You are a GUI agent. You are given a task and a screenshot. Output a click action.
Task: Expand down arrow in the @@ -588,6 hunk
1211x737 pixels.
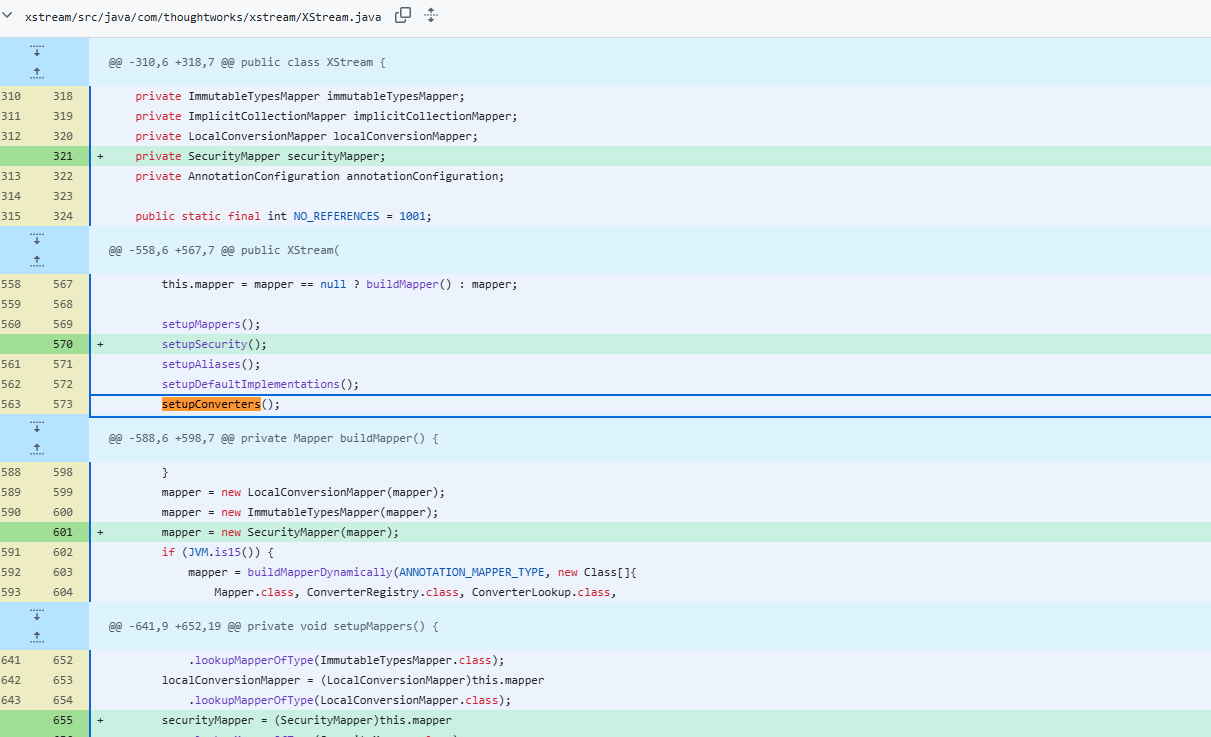(x=37, y=426)
